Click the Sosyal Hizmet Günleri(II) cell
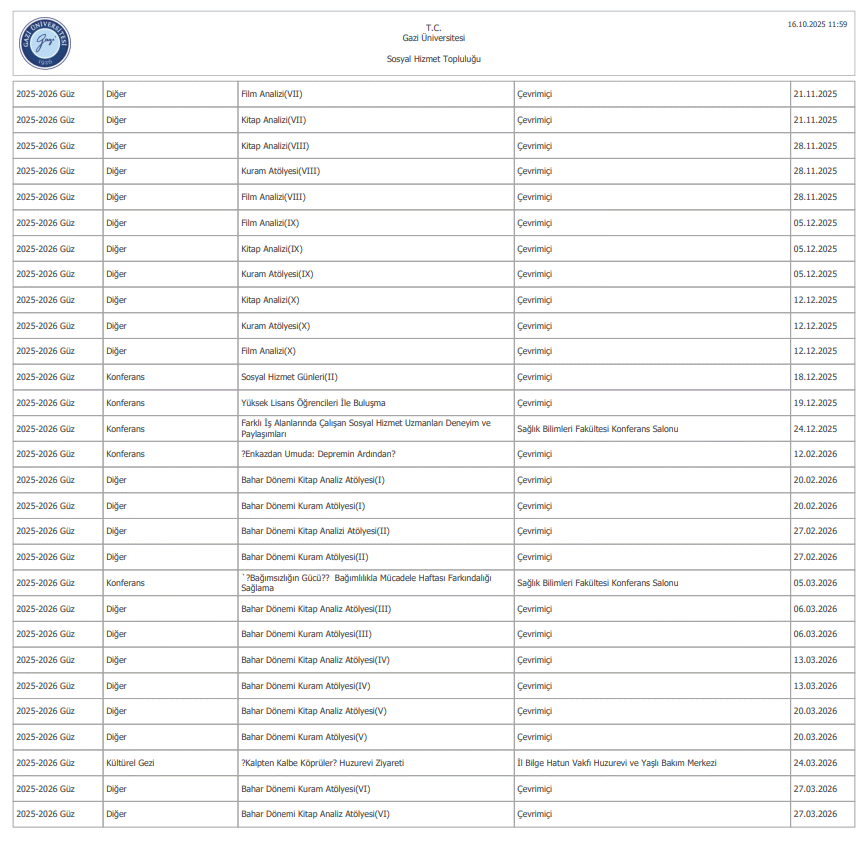Image resolution: width=867 pixels, height=842 pixels. (x=289, y=377)
